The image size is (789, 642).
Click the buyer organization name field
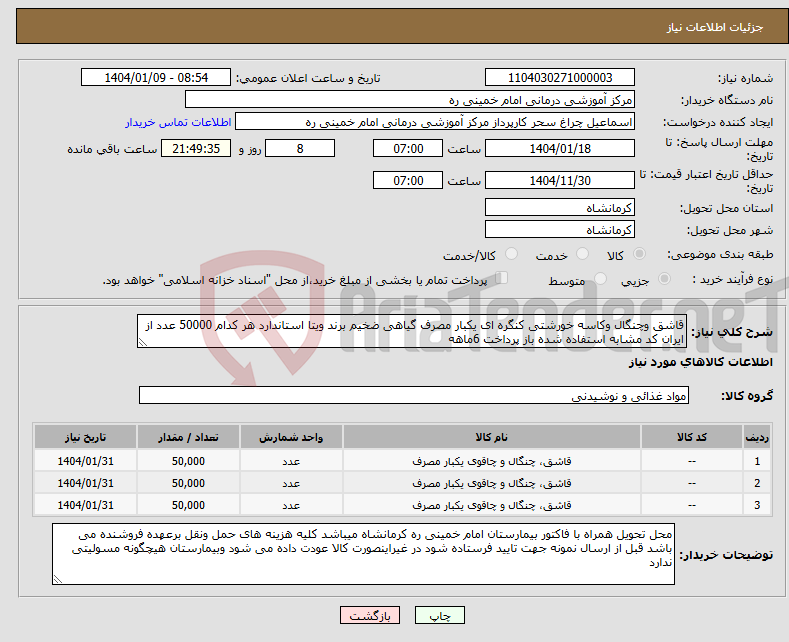point(410,100)
